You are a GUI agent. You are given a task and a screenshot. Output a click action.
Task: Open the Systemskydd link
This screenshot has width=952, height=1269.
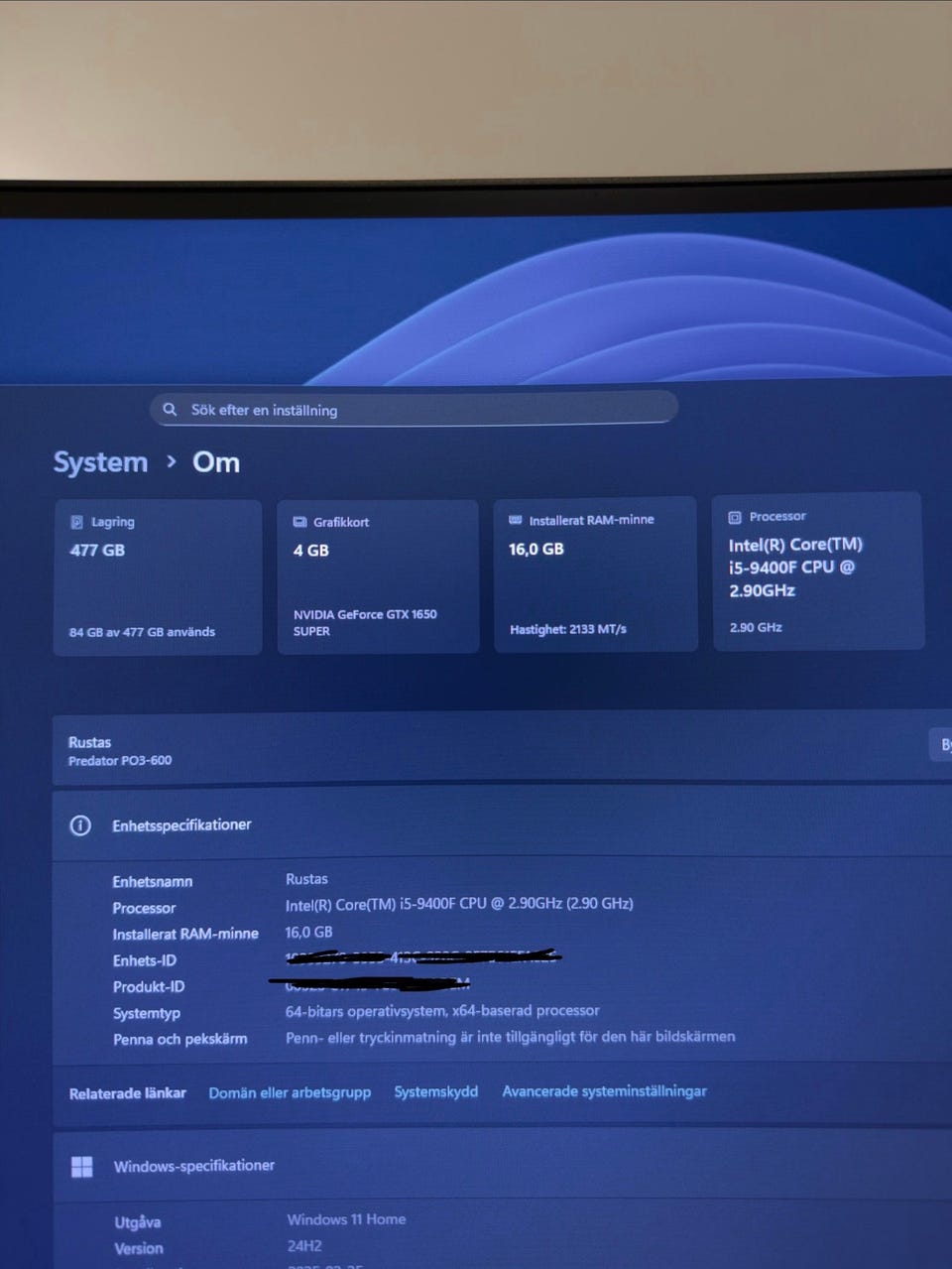click(436, 1091)
